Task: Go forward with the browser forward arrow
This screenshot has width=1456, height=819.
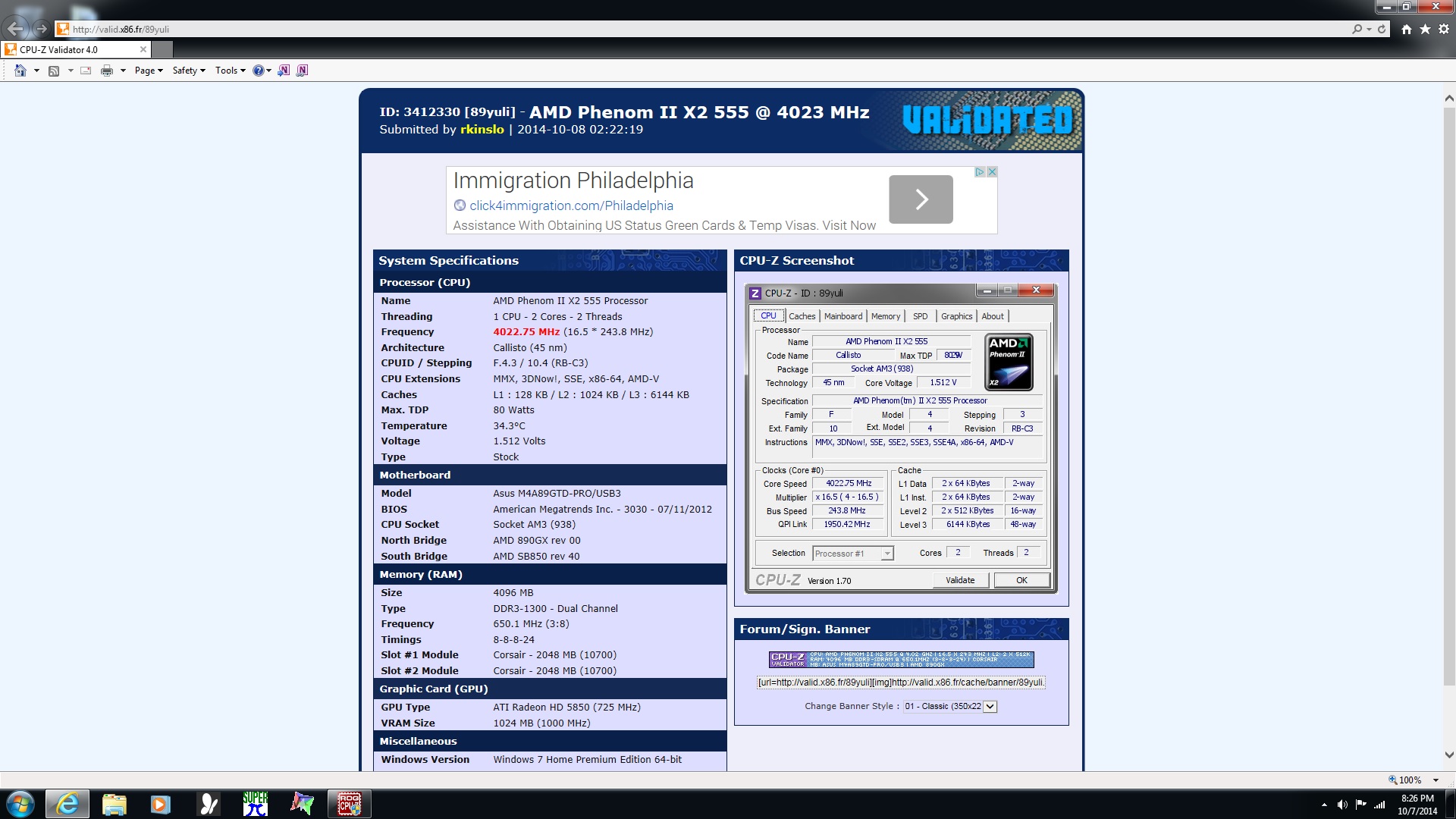Action: tap(41, 29)
